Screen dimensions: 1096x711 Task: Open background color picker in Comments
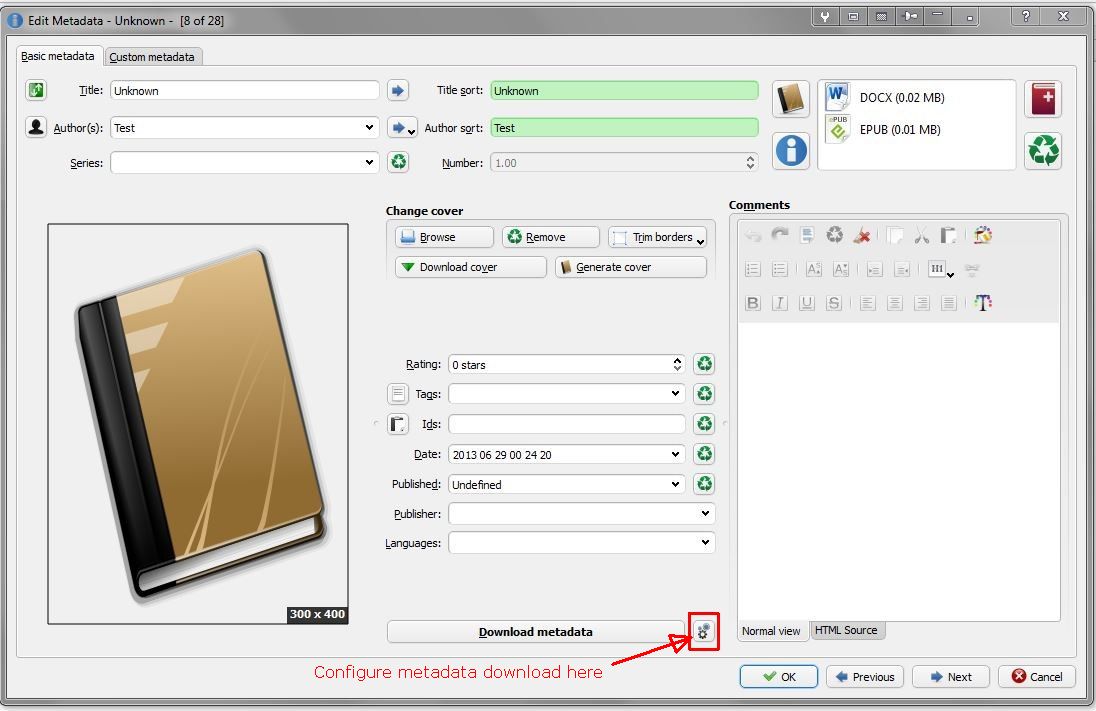[x=983, y=236]
